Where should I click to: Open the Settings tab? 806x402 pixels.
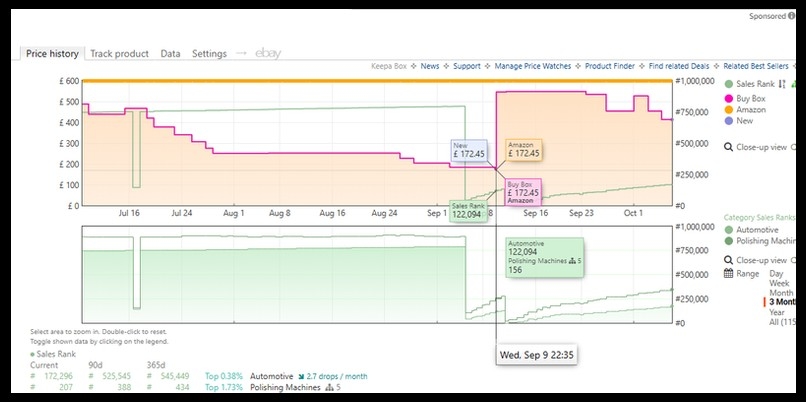click(209, 53)
